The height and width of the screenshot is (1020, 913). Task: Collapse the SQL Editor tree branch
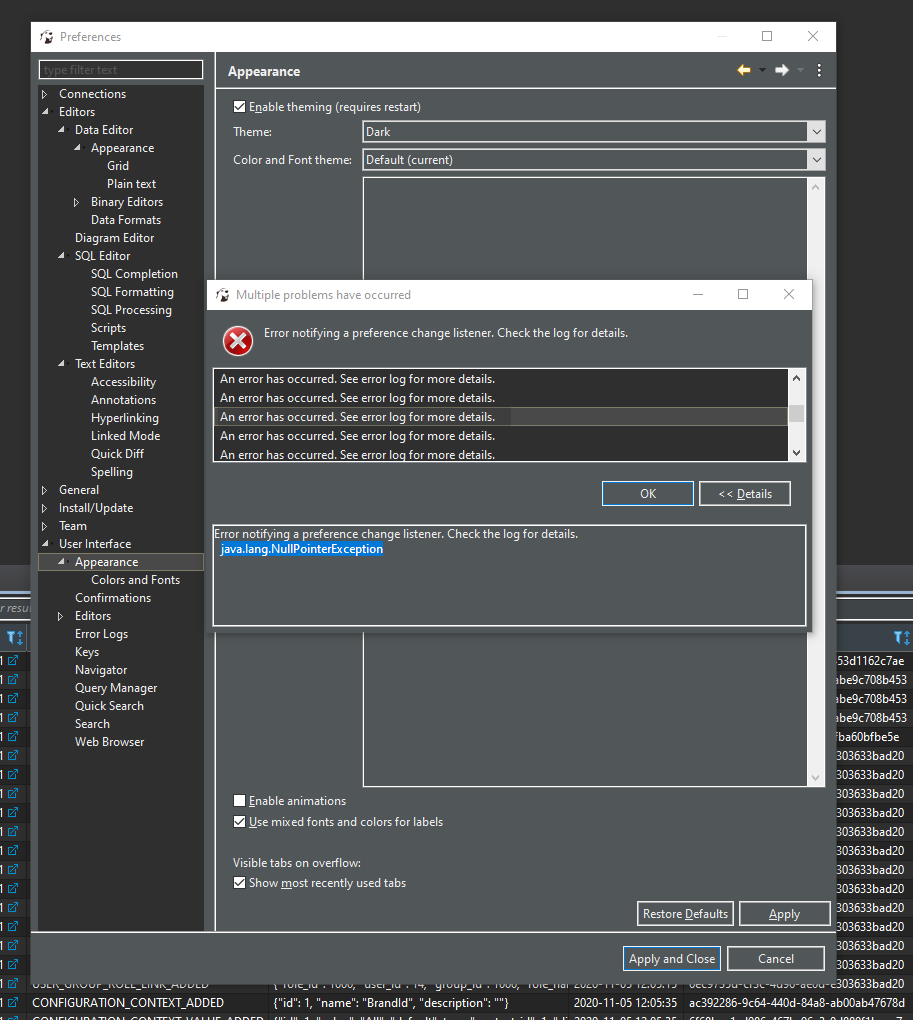pos(60,255)
